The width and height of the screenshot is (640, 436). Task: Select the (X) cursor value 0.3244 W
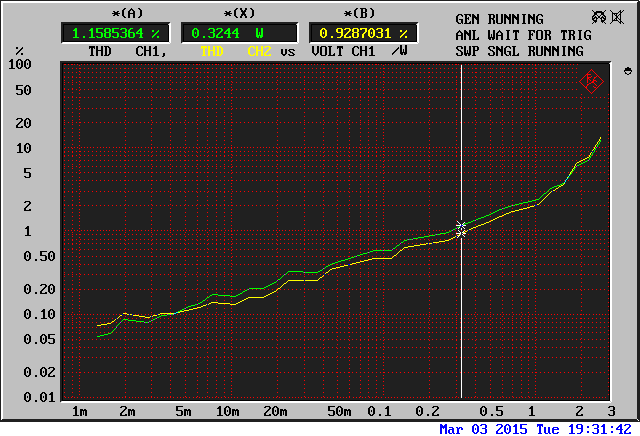[236, 33]
